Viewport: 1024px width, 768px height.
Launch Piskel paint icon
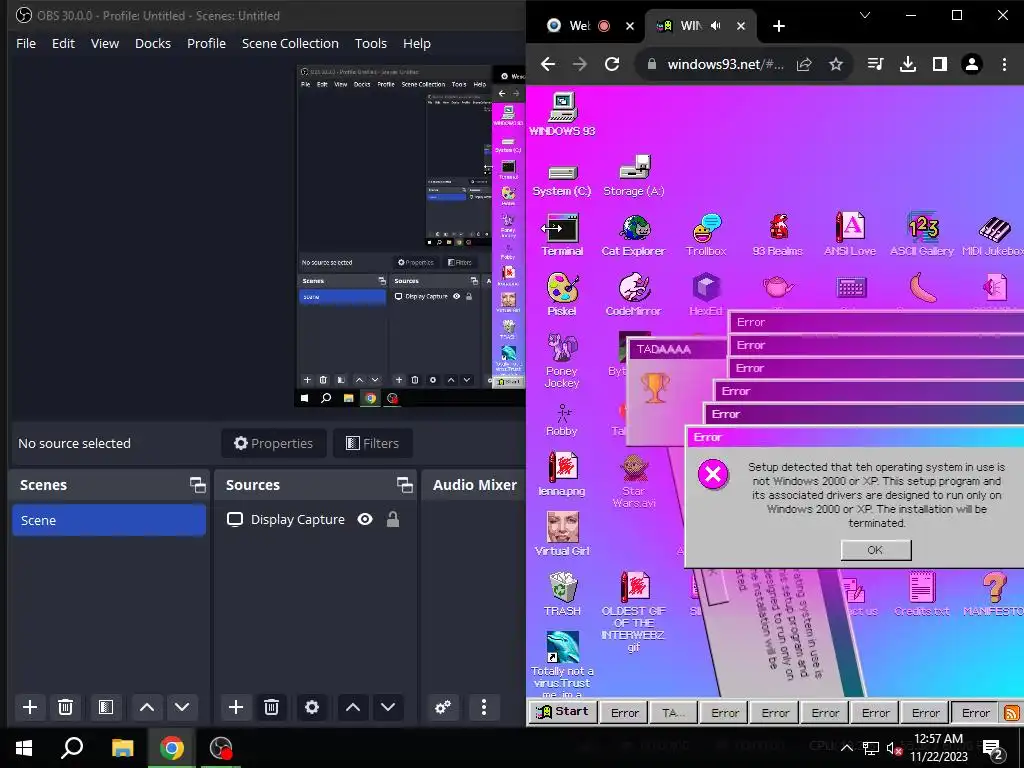click(562, 295)
